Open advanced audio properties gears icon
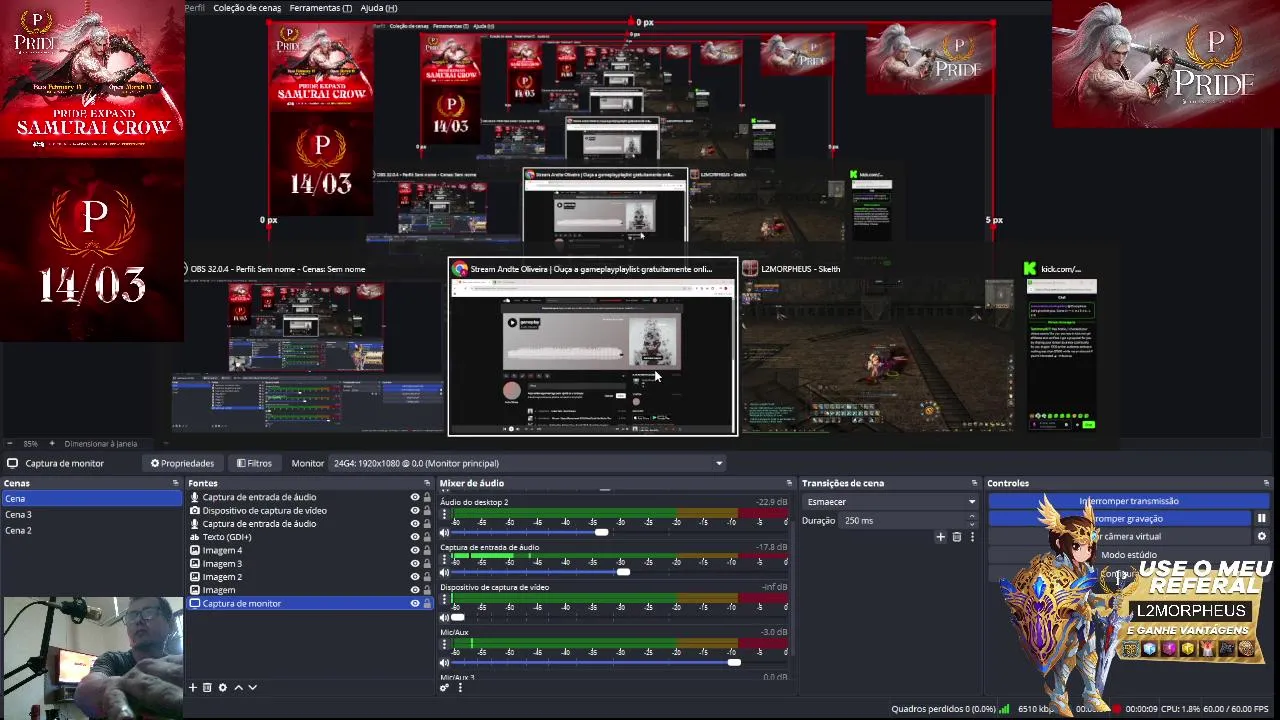Image resolution: width=1280 pixels, height=720 pixels. coord(445,687)
